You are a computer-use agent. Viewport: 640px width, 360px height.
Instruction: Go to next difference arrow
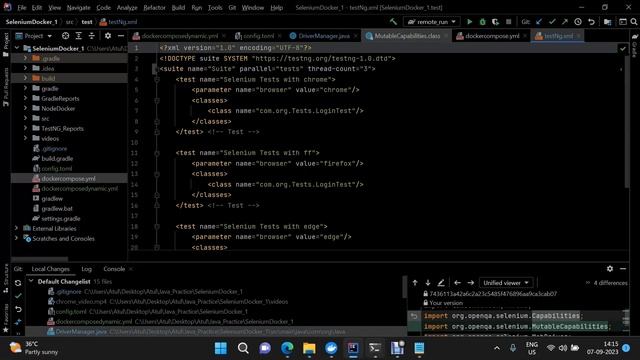pyautogui.click(x=428, y=282)
